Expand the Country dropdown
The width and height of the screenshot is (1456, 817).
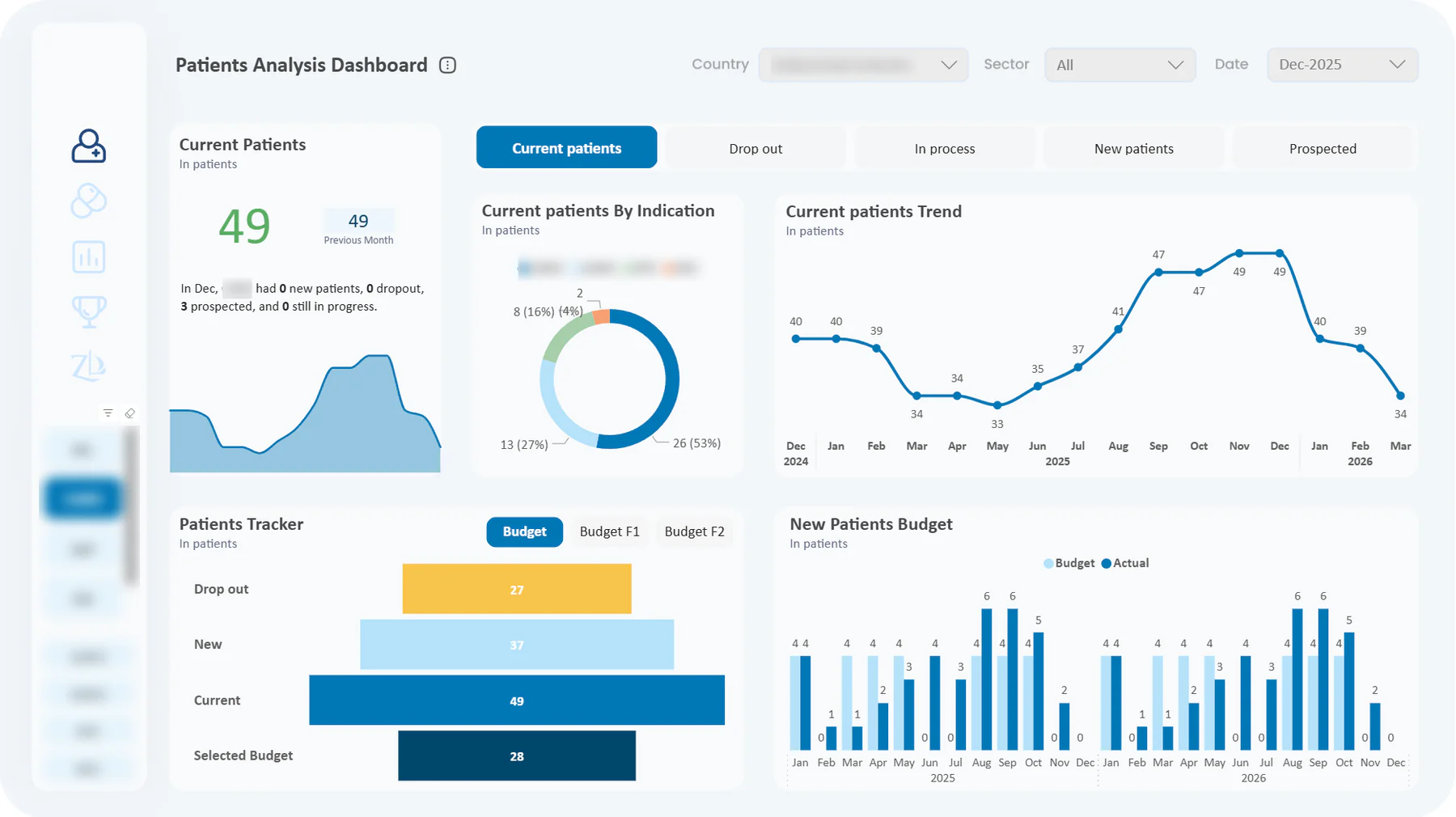pyautogui.click(x=863, y=65)
